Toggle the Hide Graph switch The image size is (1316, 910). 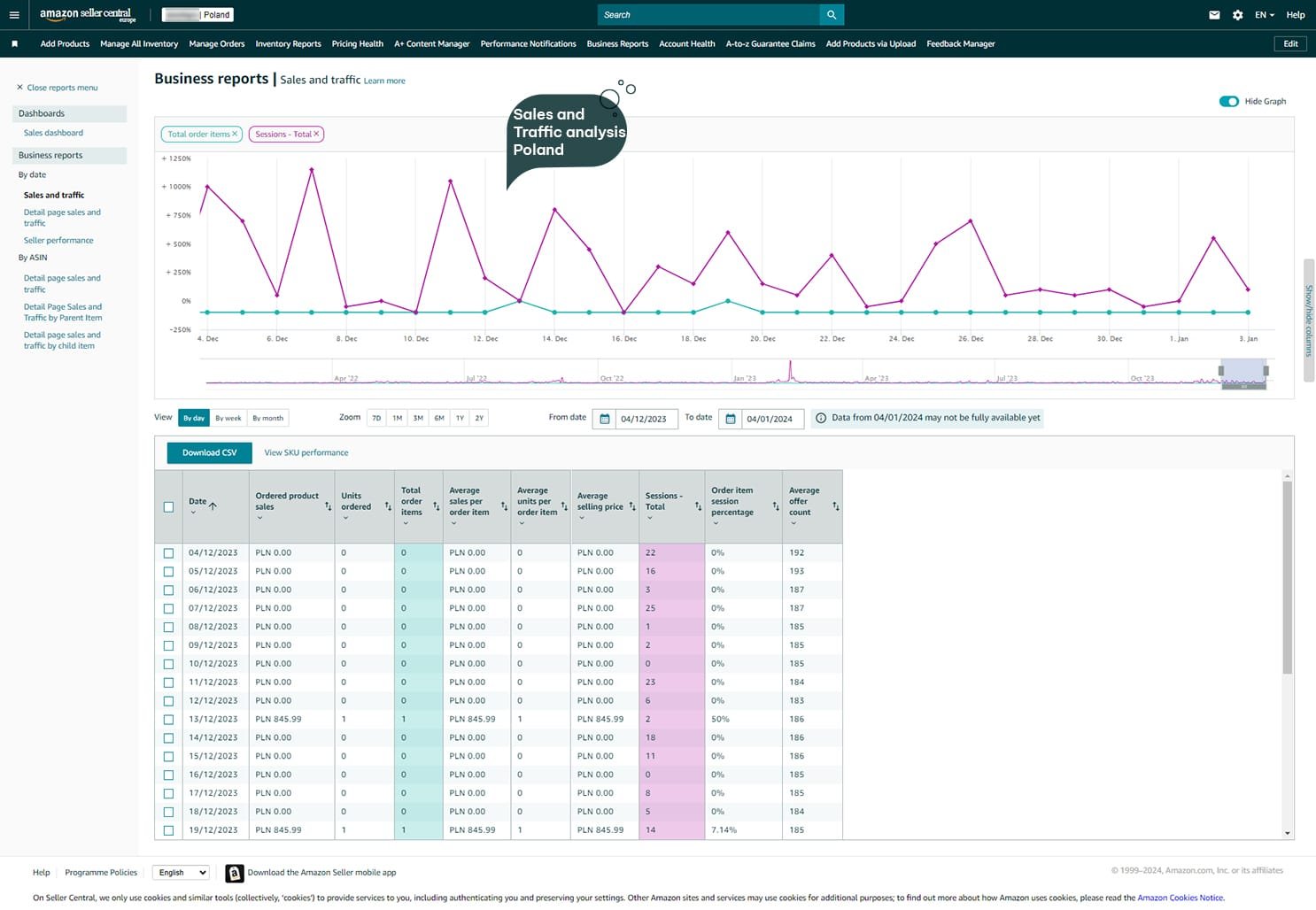coord(1228,101)
